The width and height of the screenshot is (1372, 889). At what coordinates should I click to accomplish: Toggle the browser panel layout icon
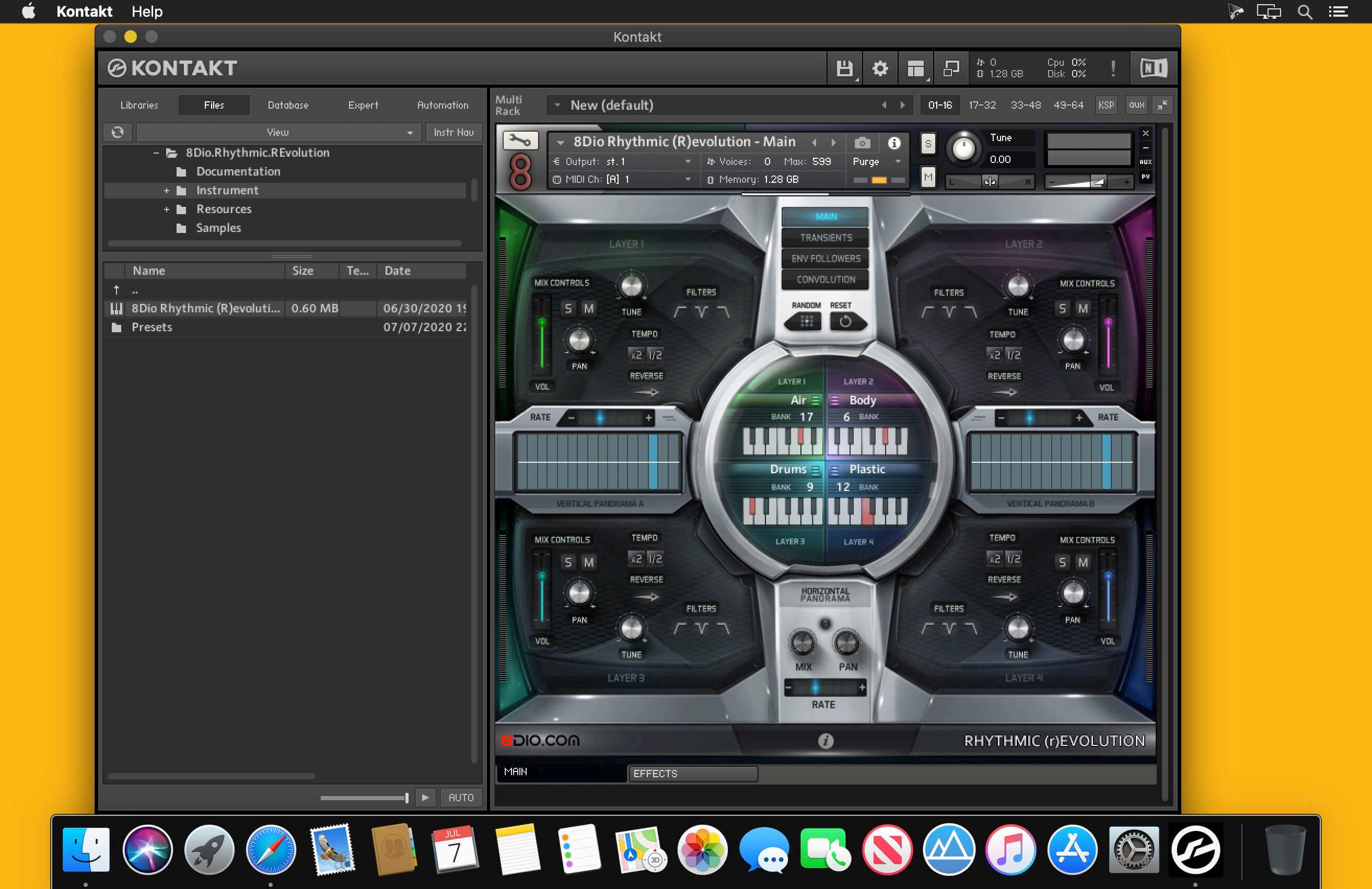coord(915,68)
